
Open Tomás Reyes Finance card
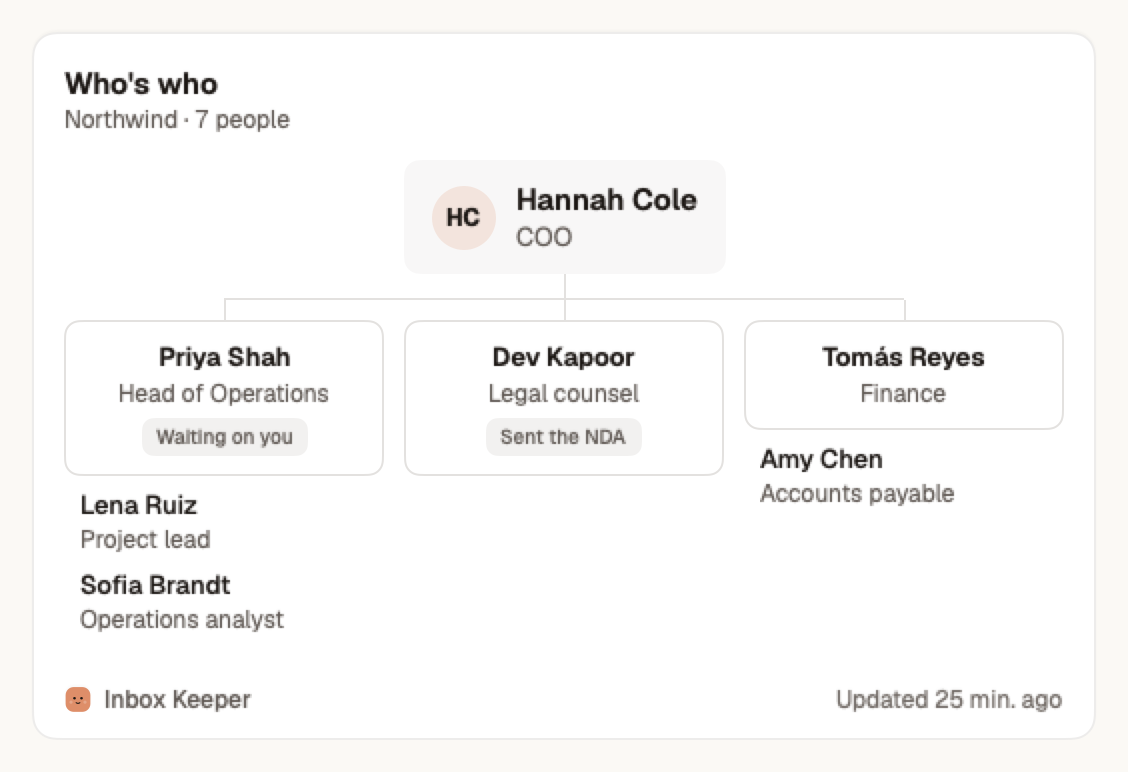[x=904, y=375]
